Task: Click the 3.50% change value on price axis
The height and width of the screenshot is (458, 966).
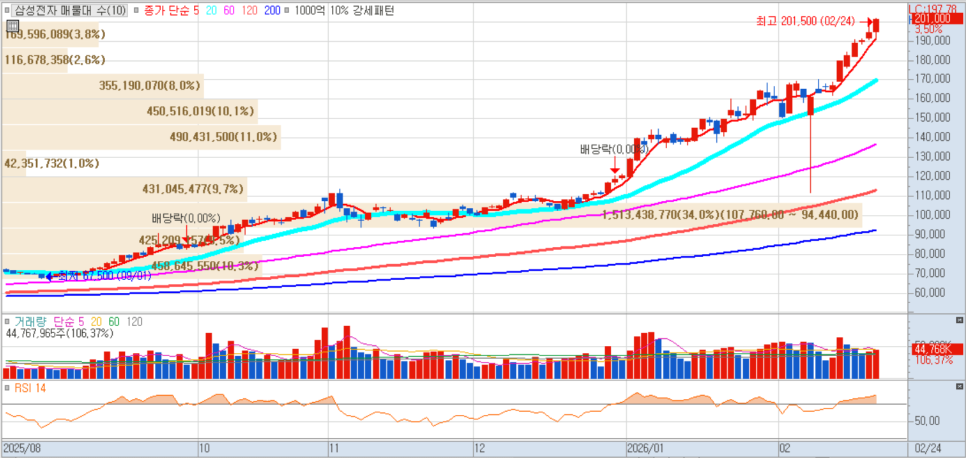Action: [x=928, y=29]
